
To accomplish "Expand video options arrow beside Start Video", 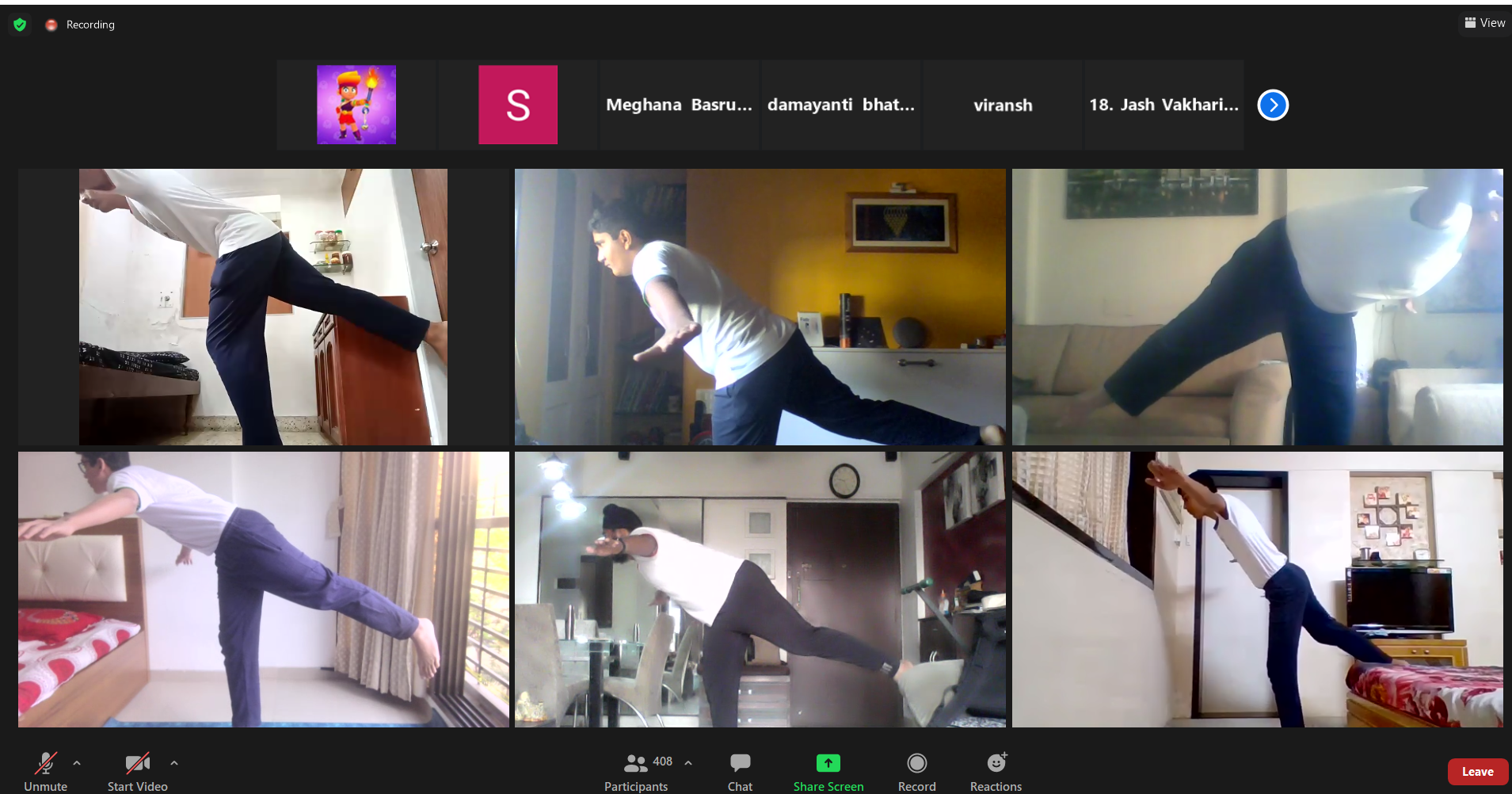I will coord(174,763).
